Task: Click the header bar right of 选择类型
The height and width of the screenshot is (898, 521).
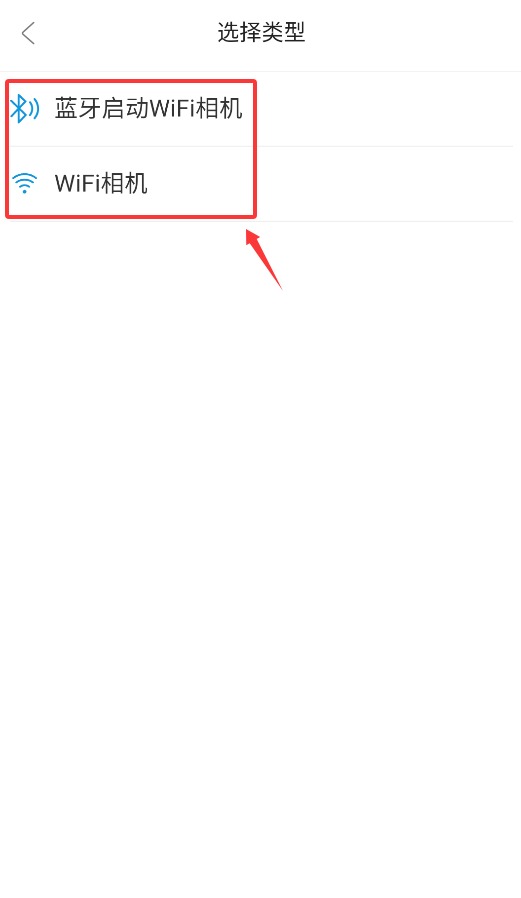Action: pos(412,33)
